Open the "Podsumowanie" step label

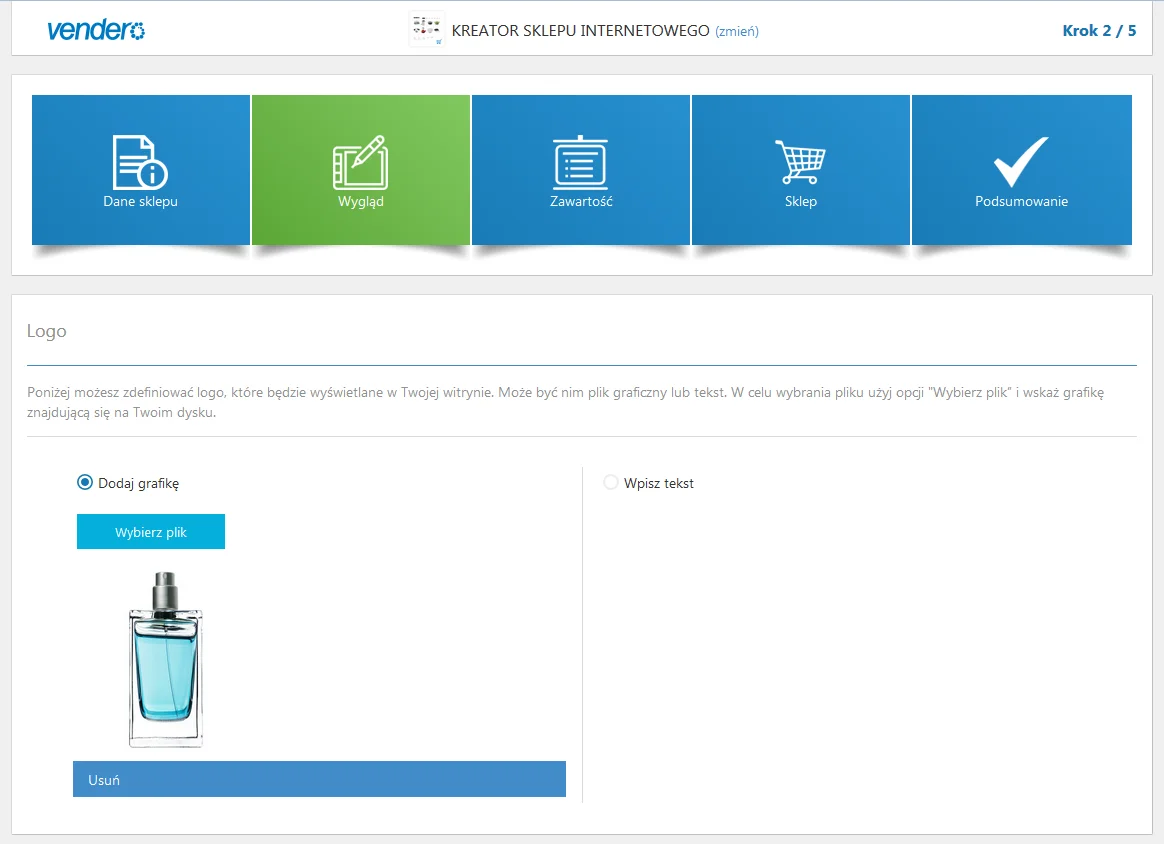click(x=1021, y=202)
